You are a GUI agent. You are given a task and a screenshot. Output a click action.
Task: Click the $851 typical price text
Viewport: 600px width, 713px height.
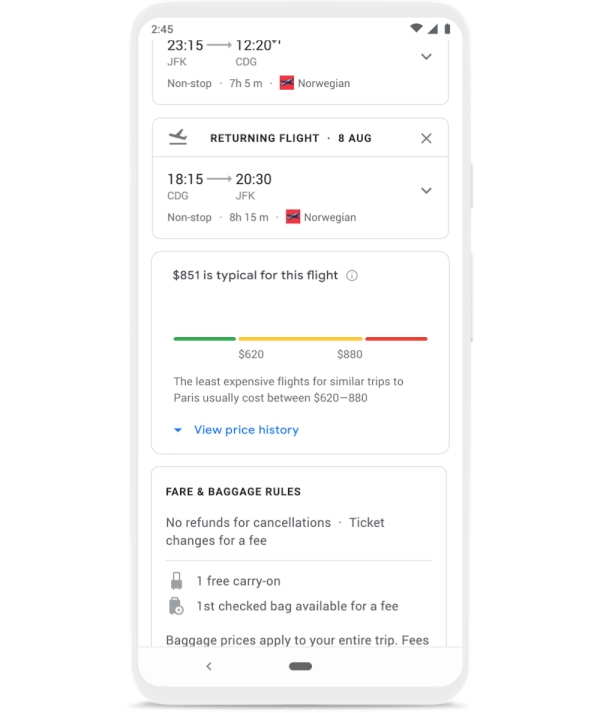click(255, 275)
